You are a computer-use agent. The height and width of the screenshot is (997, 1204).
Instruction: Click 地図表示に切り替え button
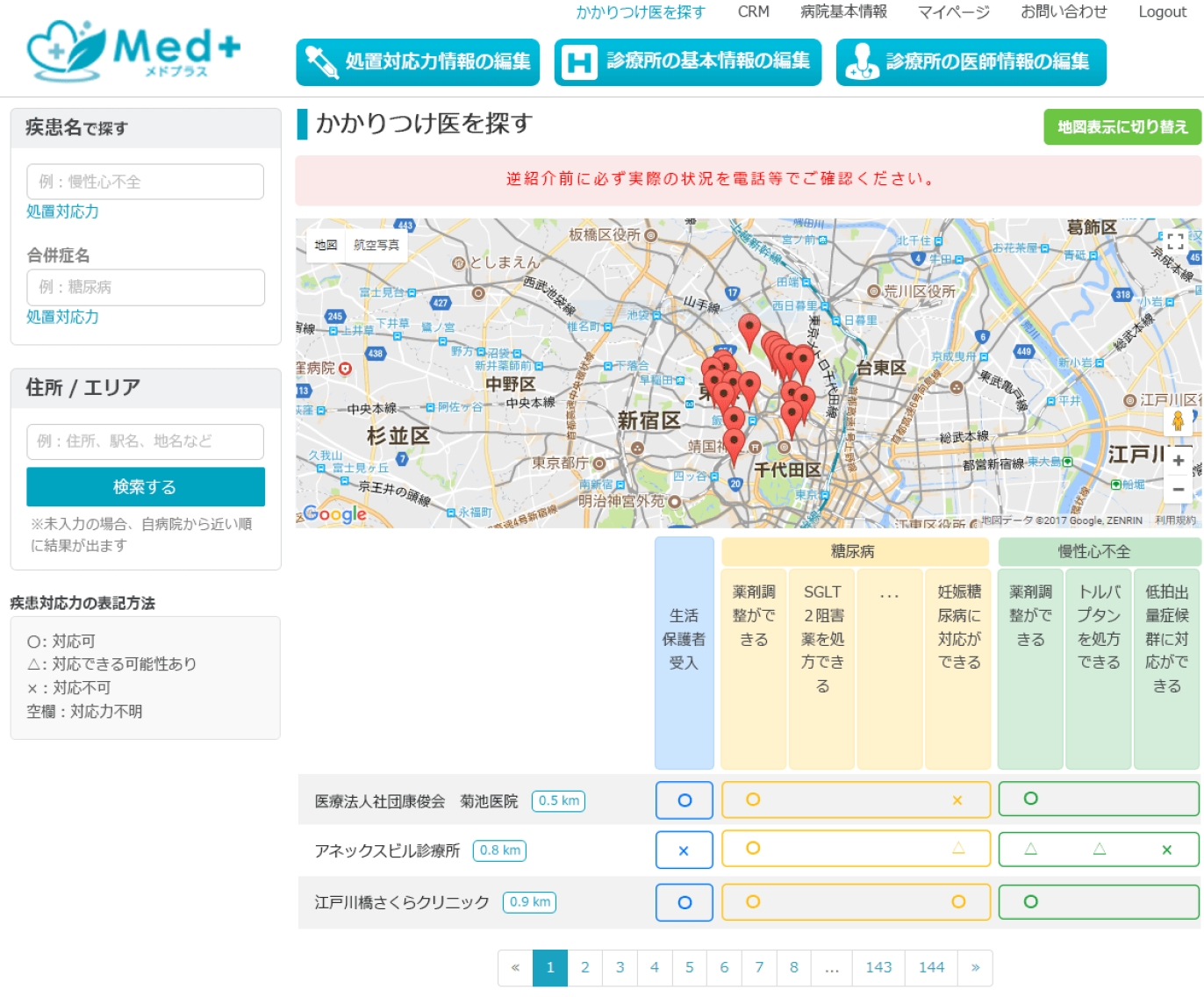coord(1122,127)
